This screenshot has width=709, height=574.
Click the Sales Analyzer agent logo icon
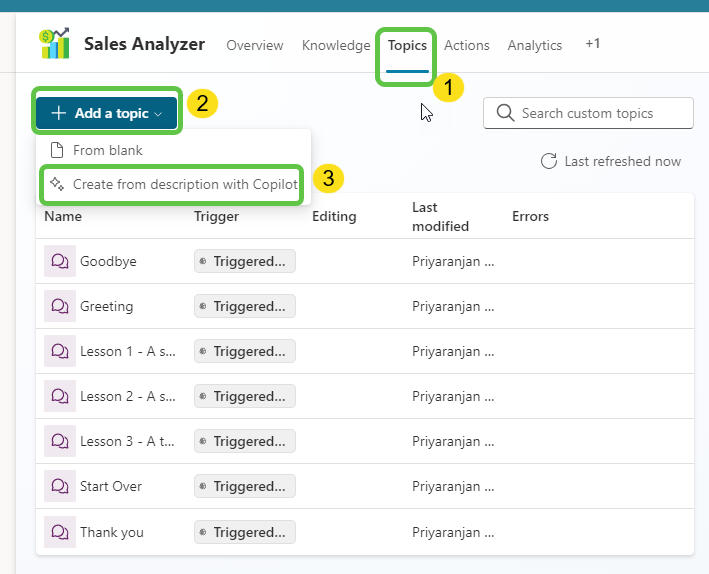click(x=54, y=44)
